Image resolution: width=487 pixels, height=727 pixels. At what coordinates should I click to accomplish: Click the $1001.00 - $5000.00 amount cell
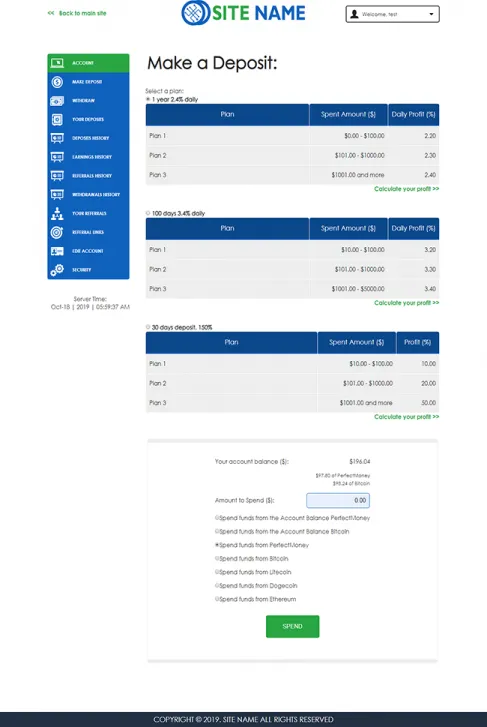[348, 289]
